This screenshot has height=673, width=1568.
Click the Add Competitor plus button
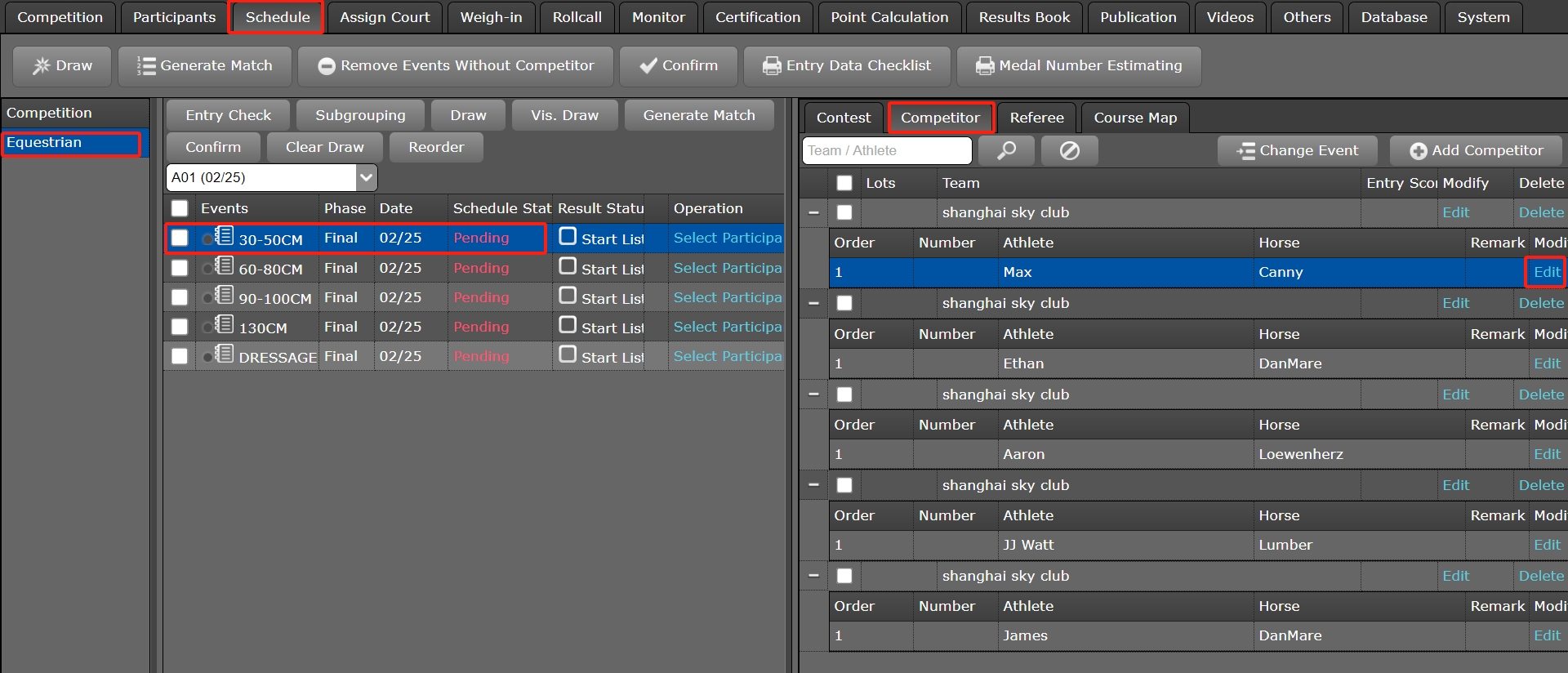point(1476,151)
